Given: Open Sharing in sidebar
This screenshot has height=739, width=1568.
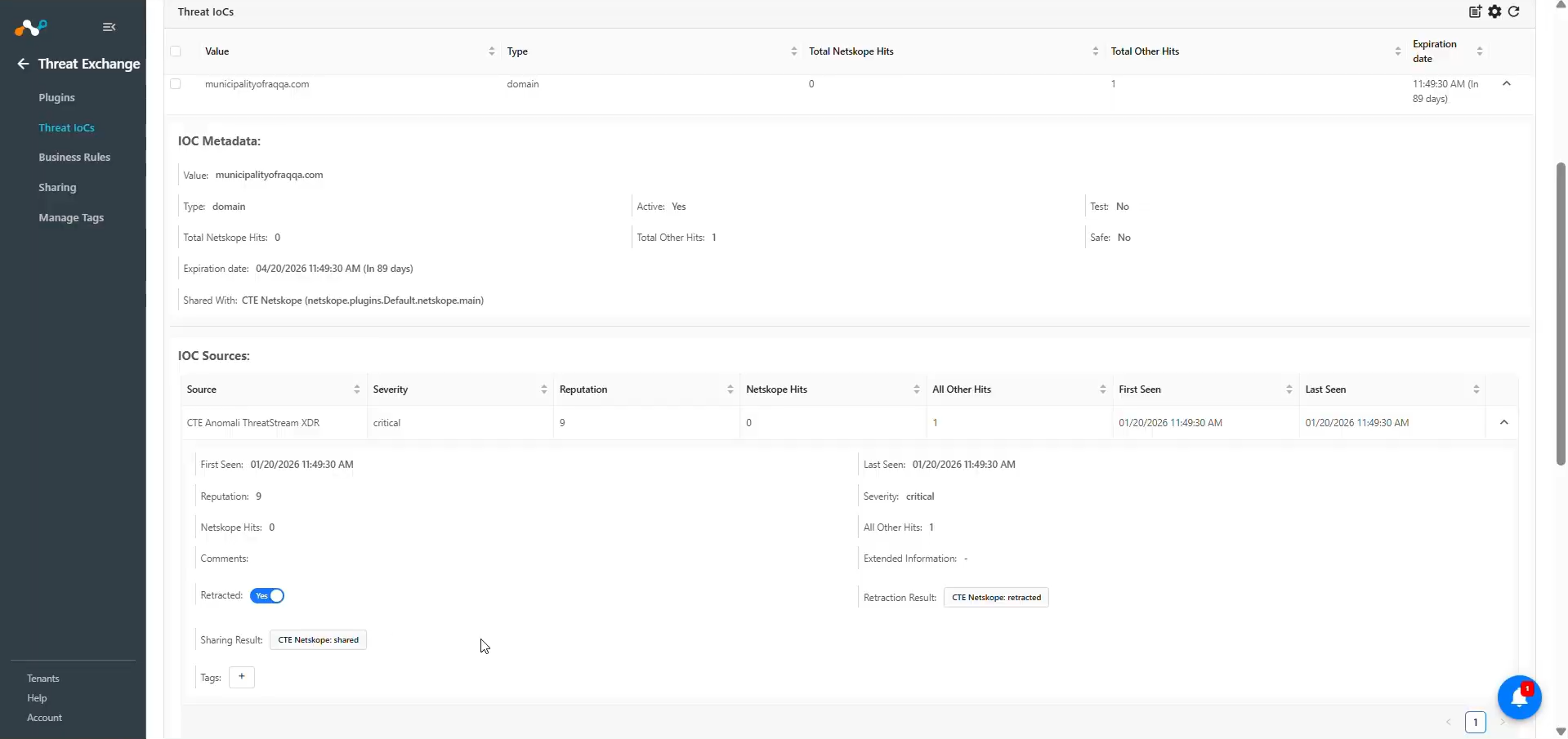Looking at the screenshot, I should coord(57,188).
